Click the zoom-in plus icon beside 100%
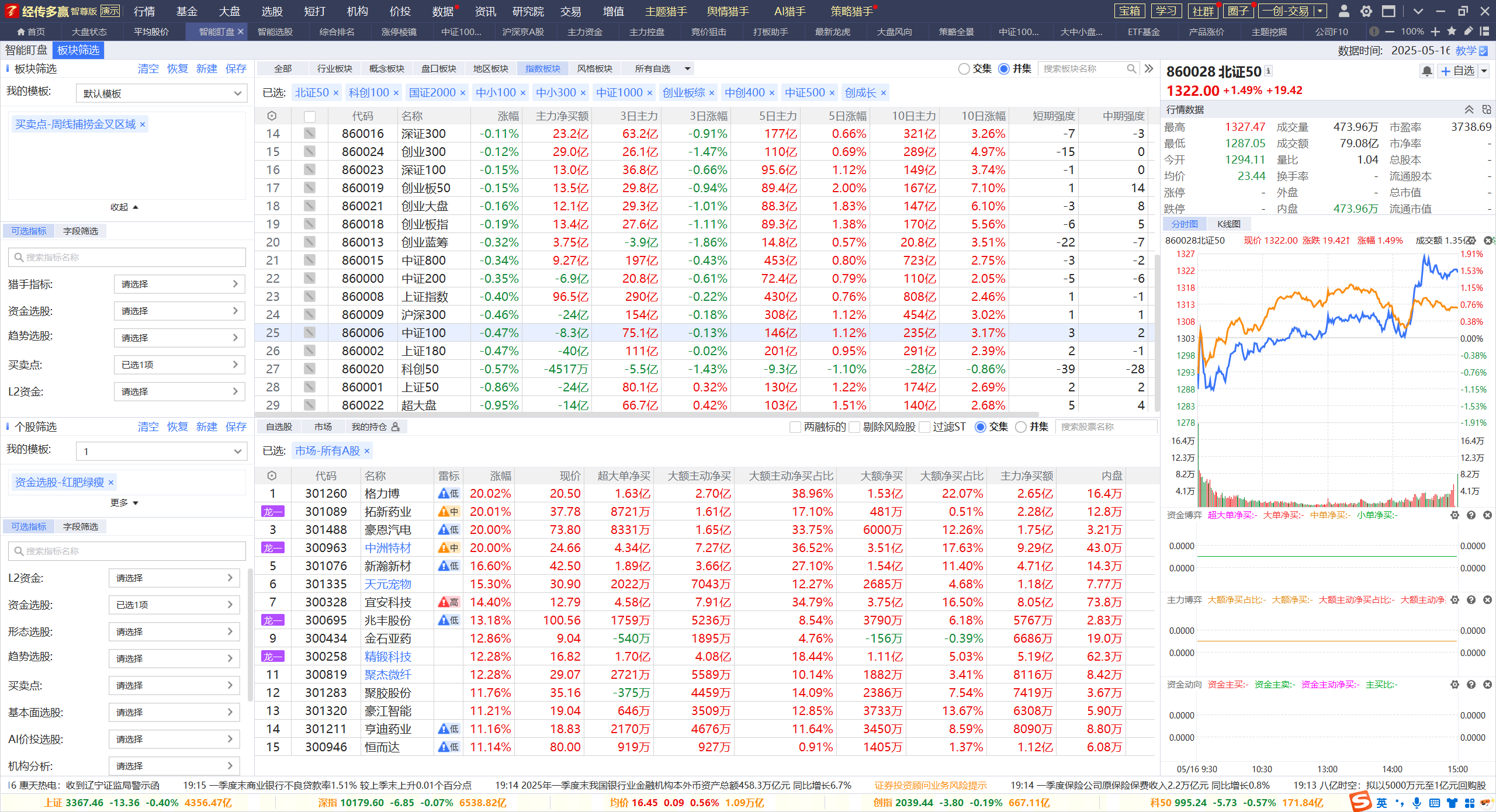The image size is (1496, 812). tap(1435, 32)
